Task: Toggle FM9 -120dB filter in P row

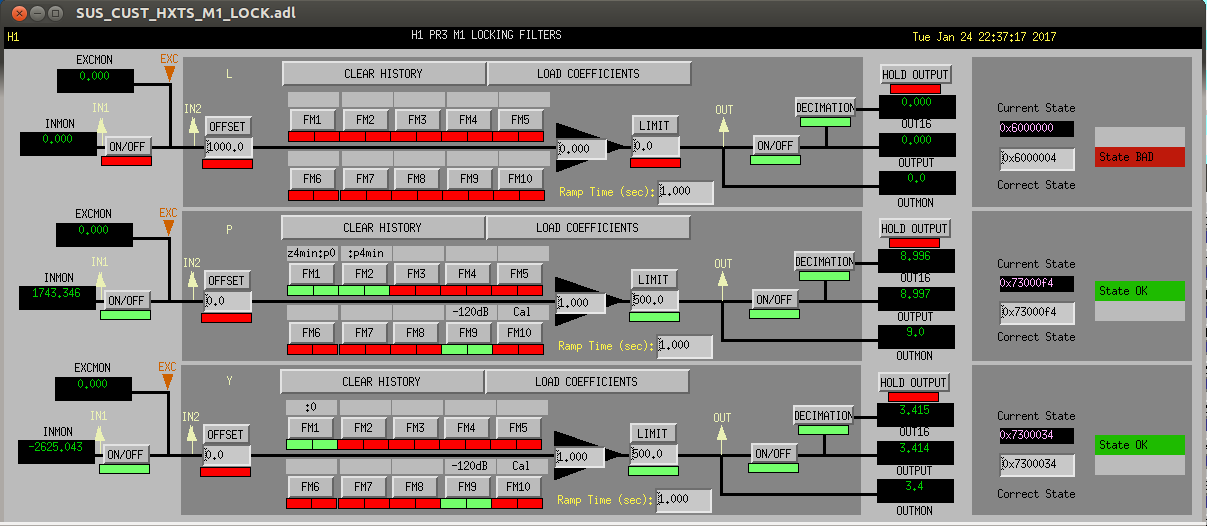Action: coord(467,333)
